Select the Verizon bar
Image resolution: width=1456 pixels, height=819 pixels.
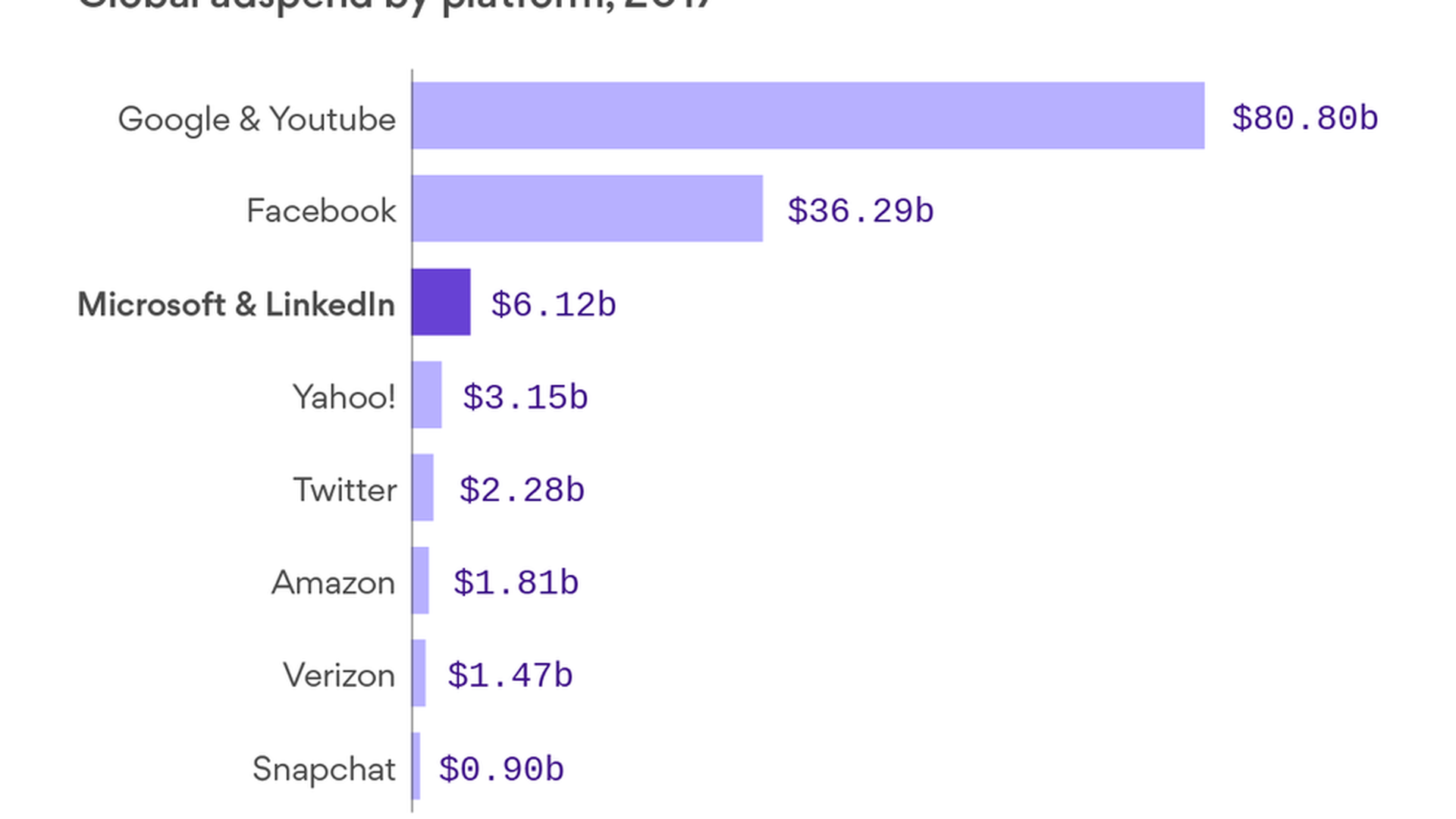[x=419, y=673]
